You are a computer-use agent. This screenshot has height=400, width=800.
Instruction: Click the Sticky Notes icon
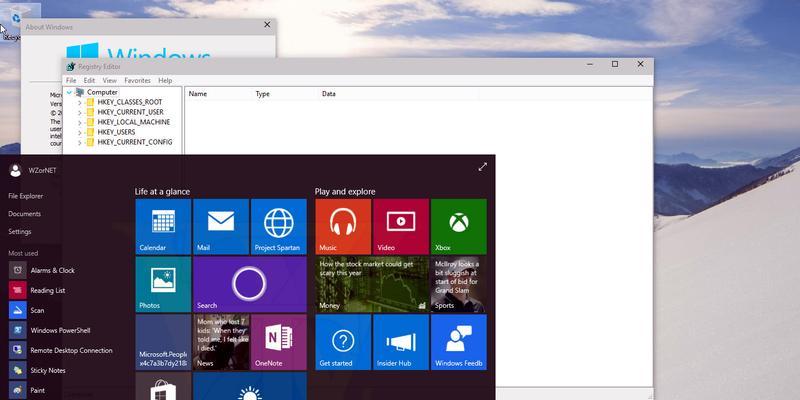pos(18,370)
